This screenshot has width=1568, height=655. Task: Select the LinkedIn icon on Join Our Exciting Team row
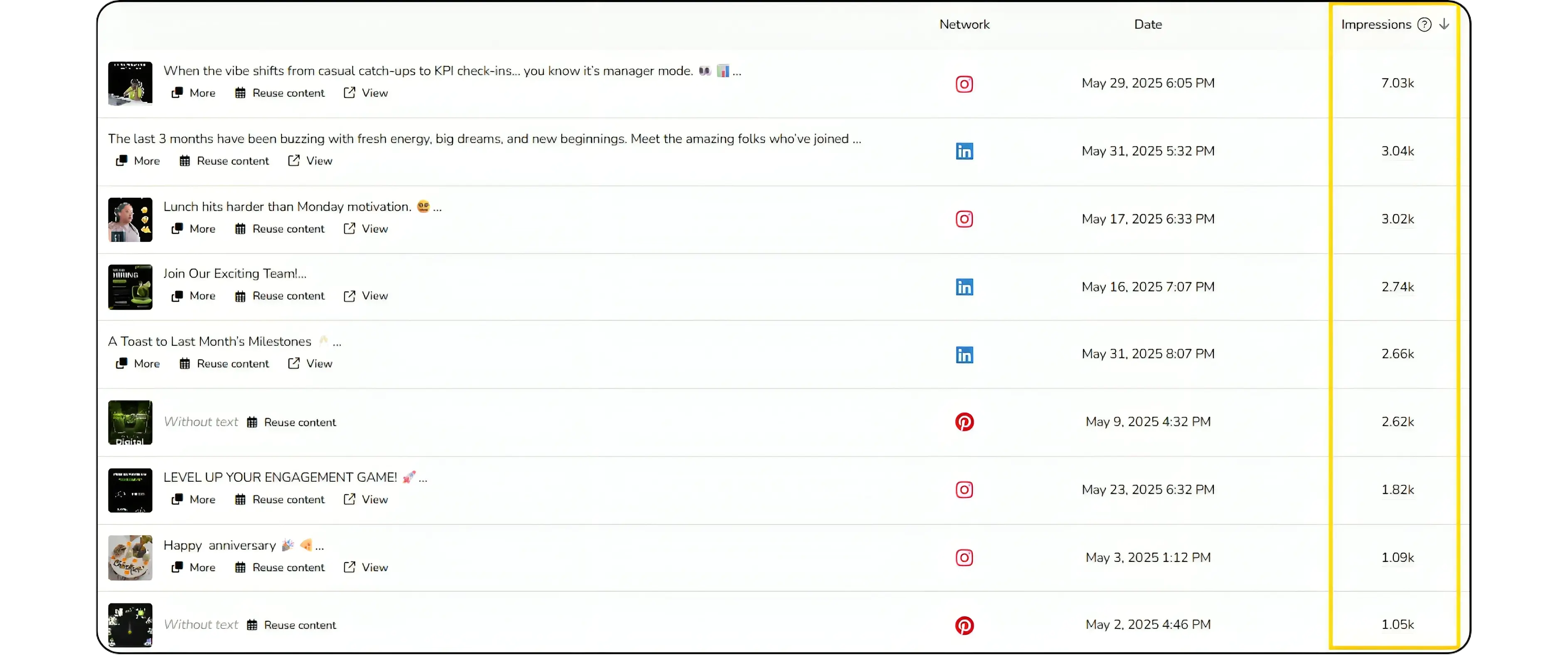[x=964, y=287]
